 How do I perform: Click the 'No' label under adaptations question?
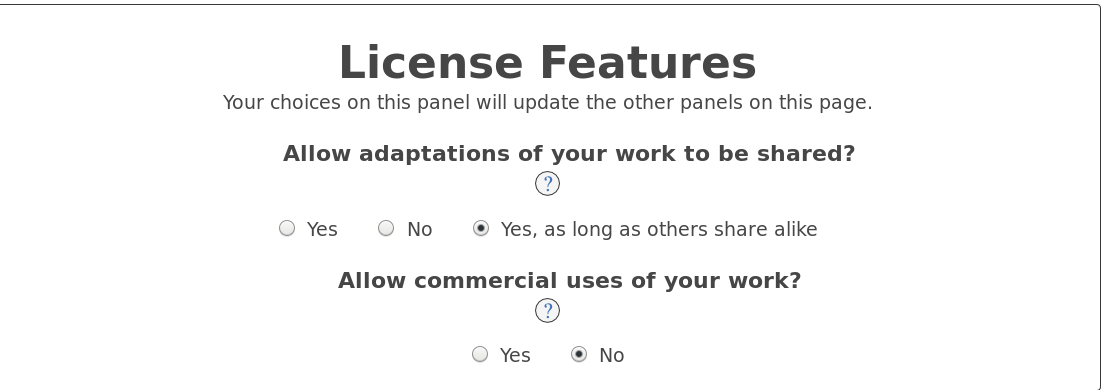(x=419, y=230)
